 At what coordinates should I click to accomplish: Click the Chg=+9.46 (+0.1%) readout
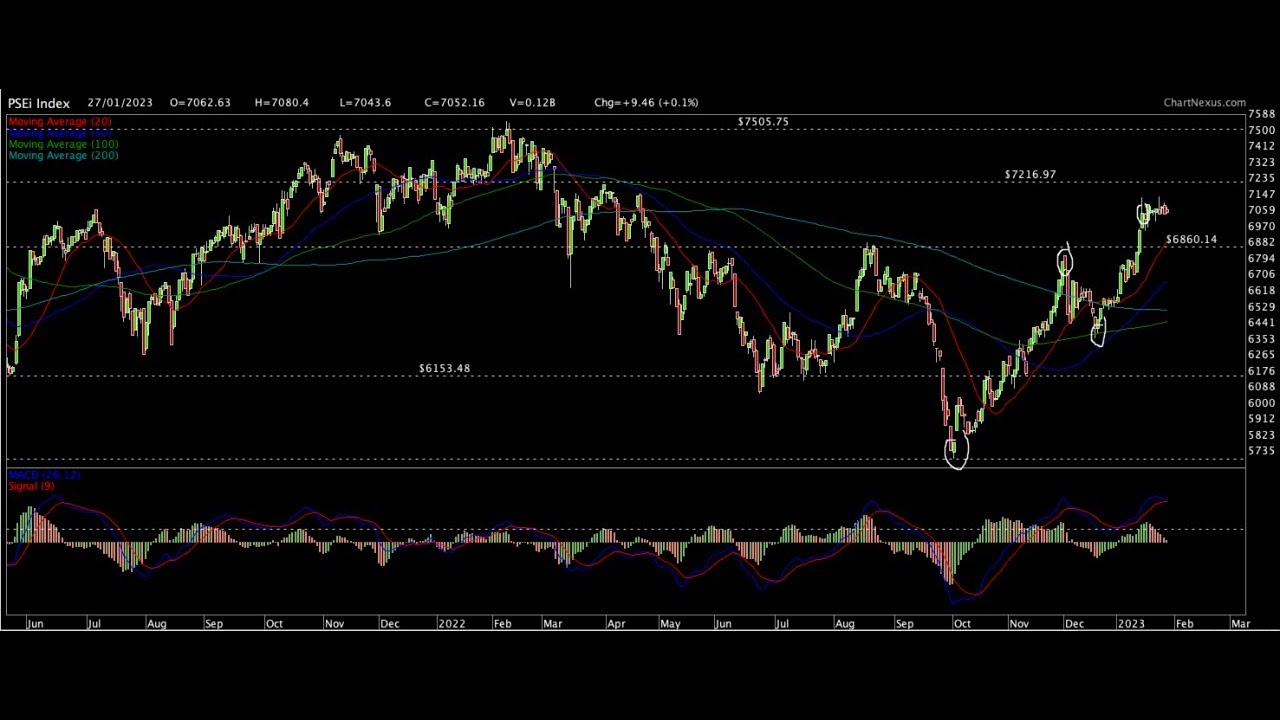[646, 103]
